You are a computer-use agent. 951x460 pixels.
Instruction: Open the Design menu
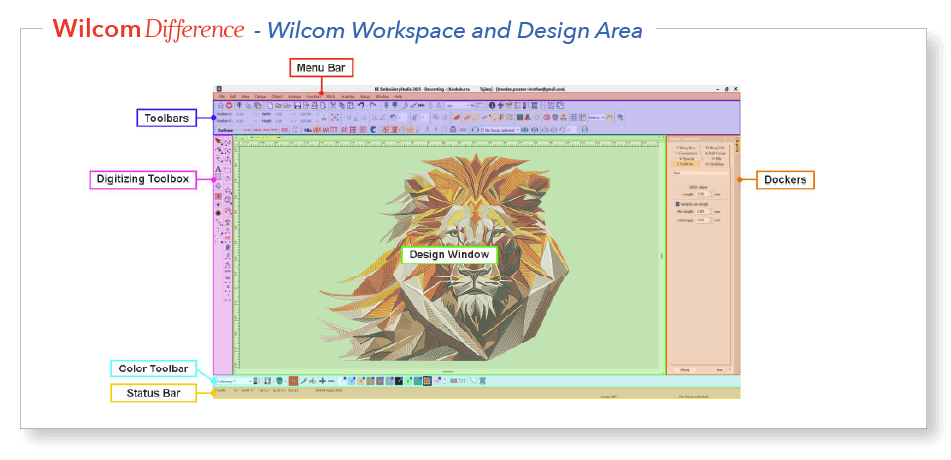260,96
